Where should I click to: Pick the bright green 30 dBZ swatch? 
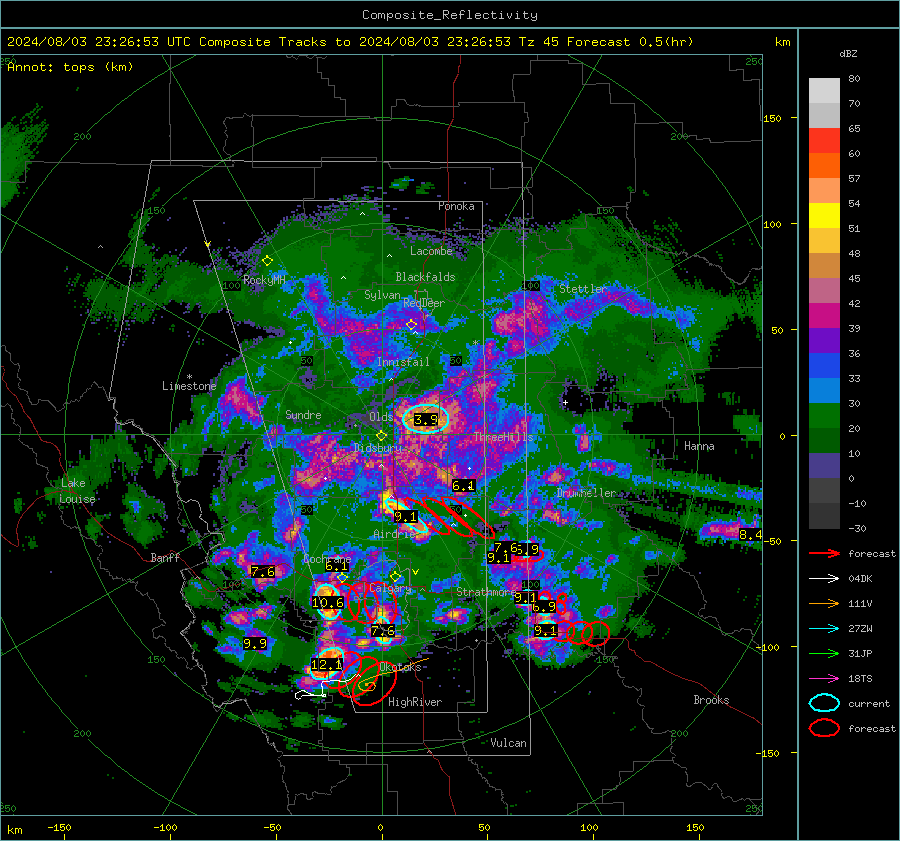tap(824, 416)
